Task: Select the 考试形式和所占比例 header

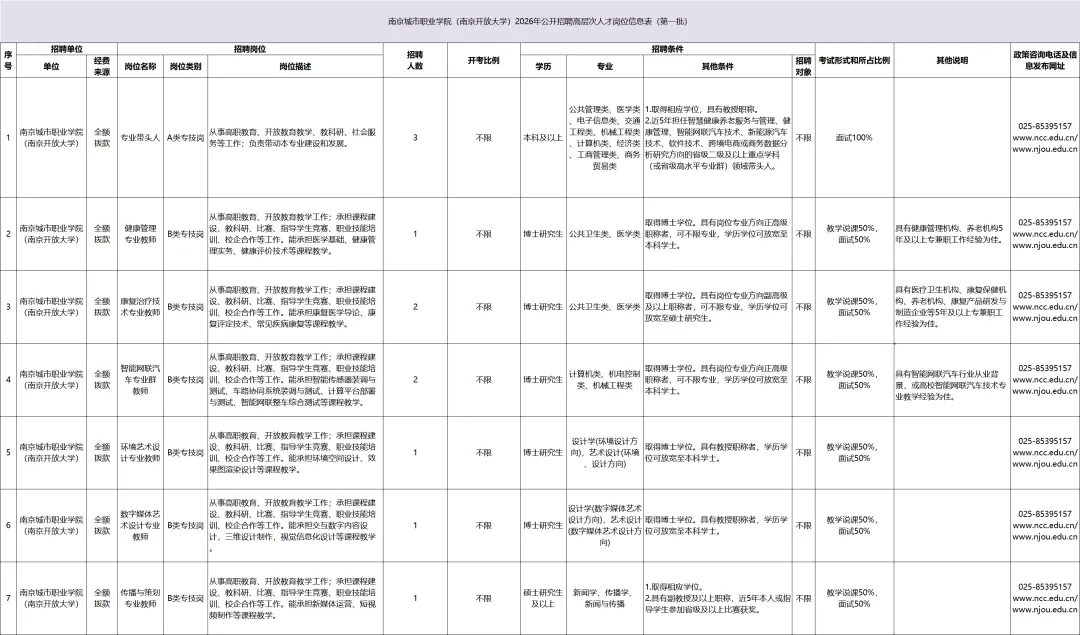Action: pyautogui.click(x=854, y=60)
